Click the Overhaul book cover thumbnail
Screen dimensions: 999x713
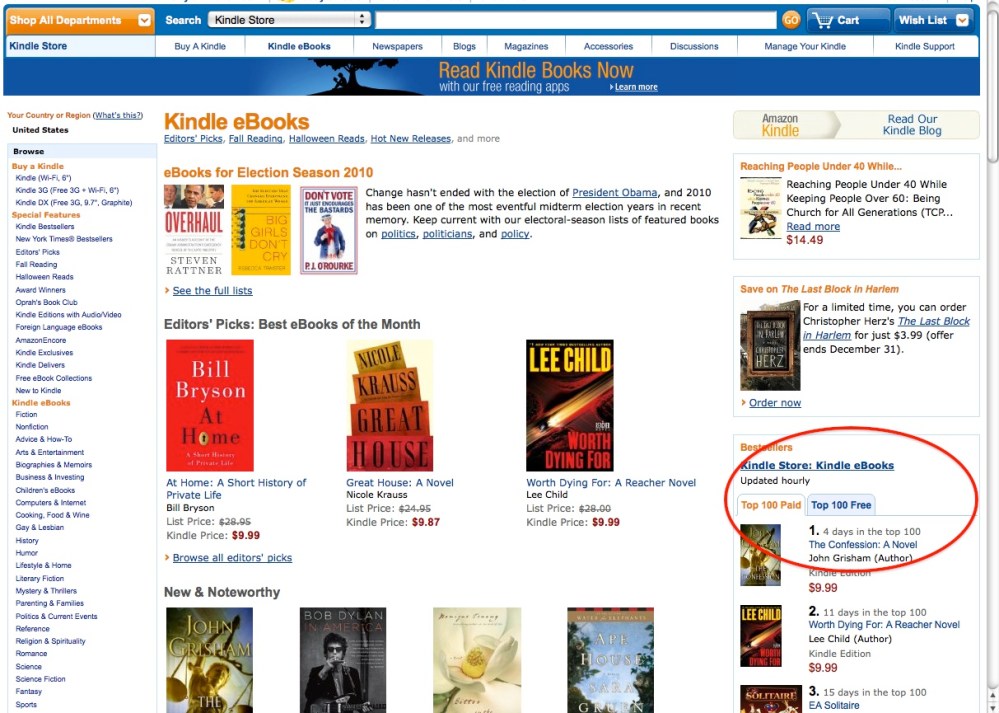point(194,230)
